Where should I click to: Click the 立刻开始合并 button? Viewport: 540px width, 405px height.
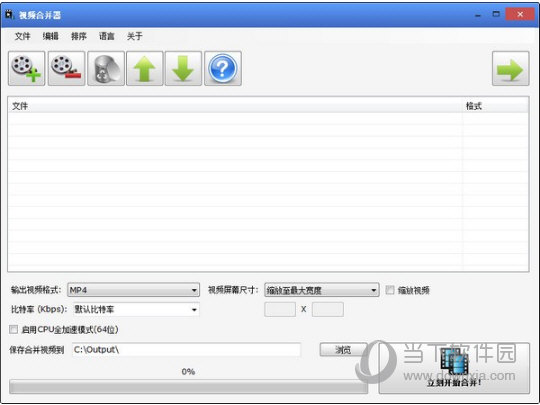[x=454, y=368]
